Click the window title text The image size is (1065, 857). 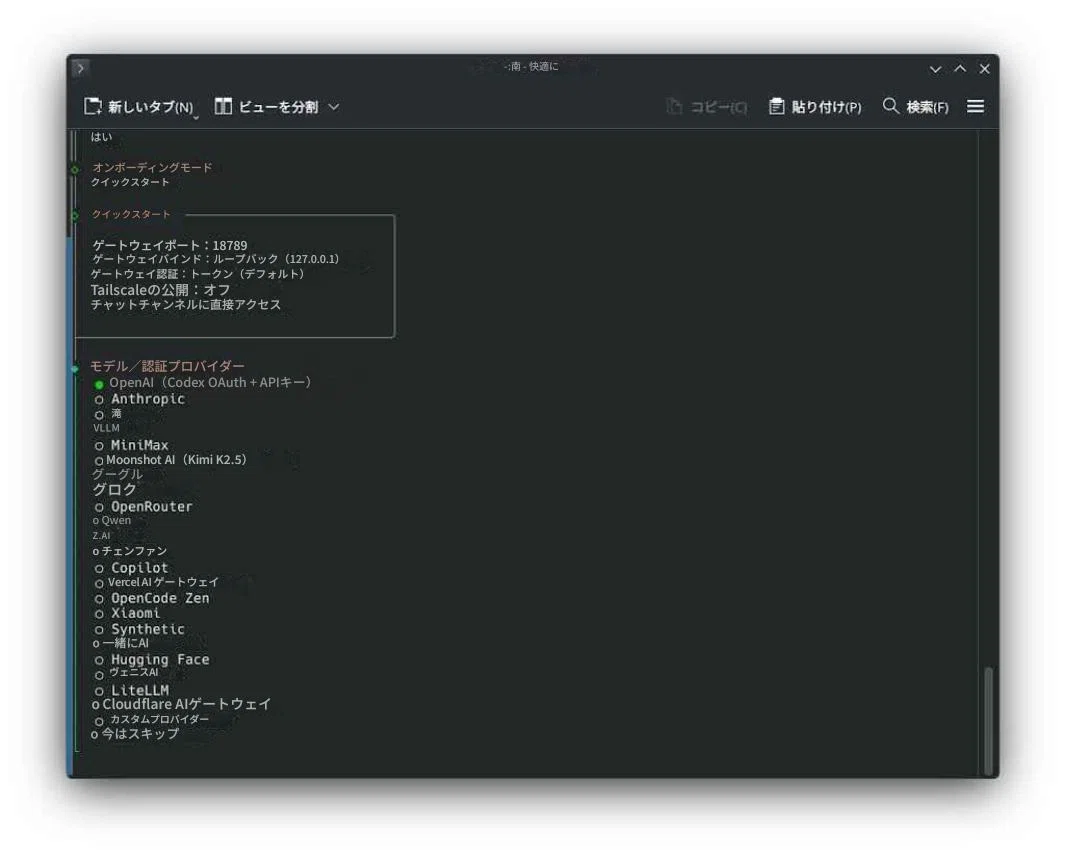click(x=531, y=67)
